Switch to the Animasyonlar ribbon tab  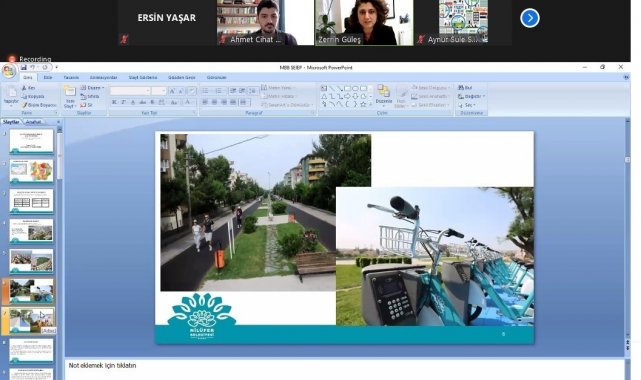pos(103,77)
